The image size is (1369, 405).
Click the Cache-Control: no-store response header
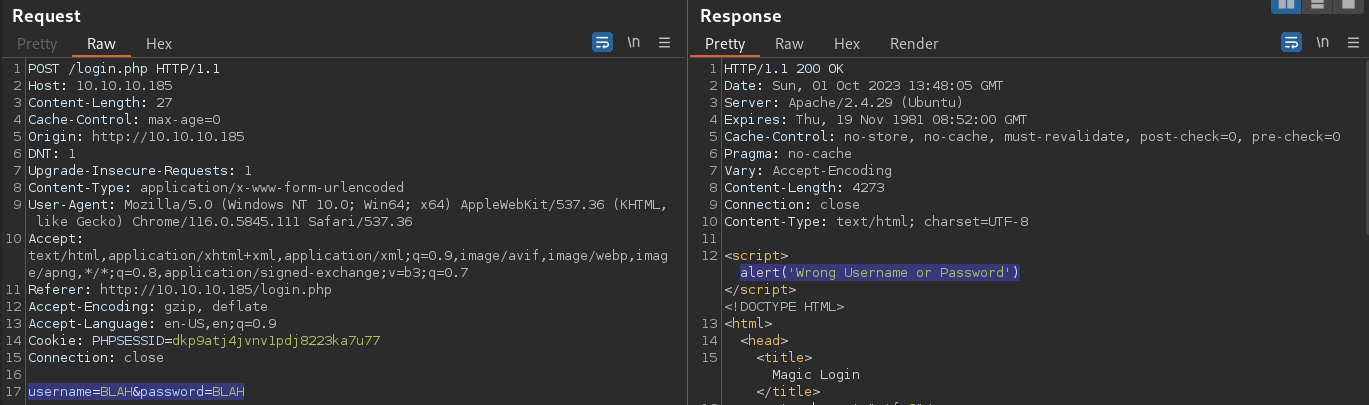click(x=1032, y=136)
